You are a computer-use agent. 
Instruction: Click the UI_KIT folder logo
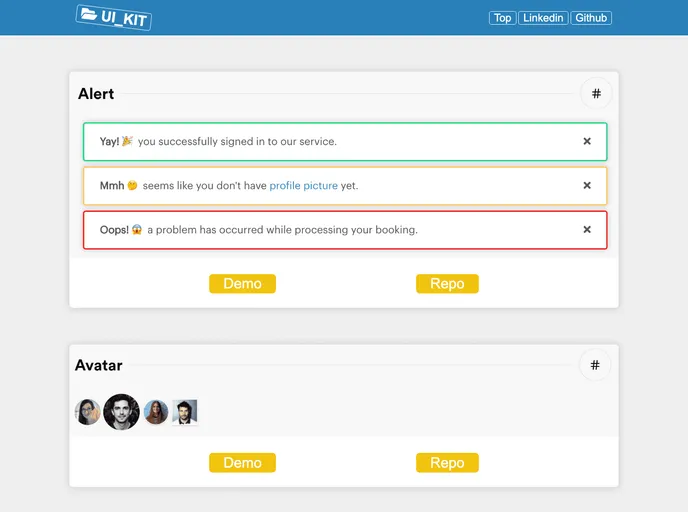113,17
